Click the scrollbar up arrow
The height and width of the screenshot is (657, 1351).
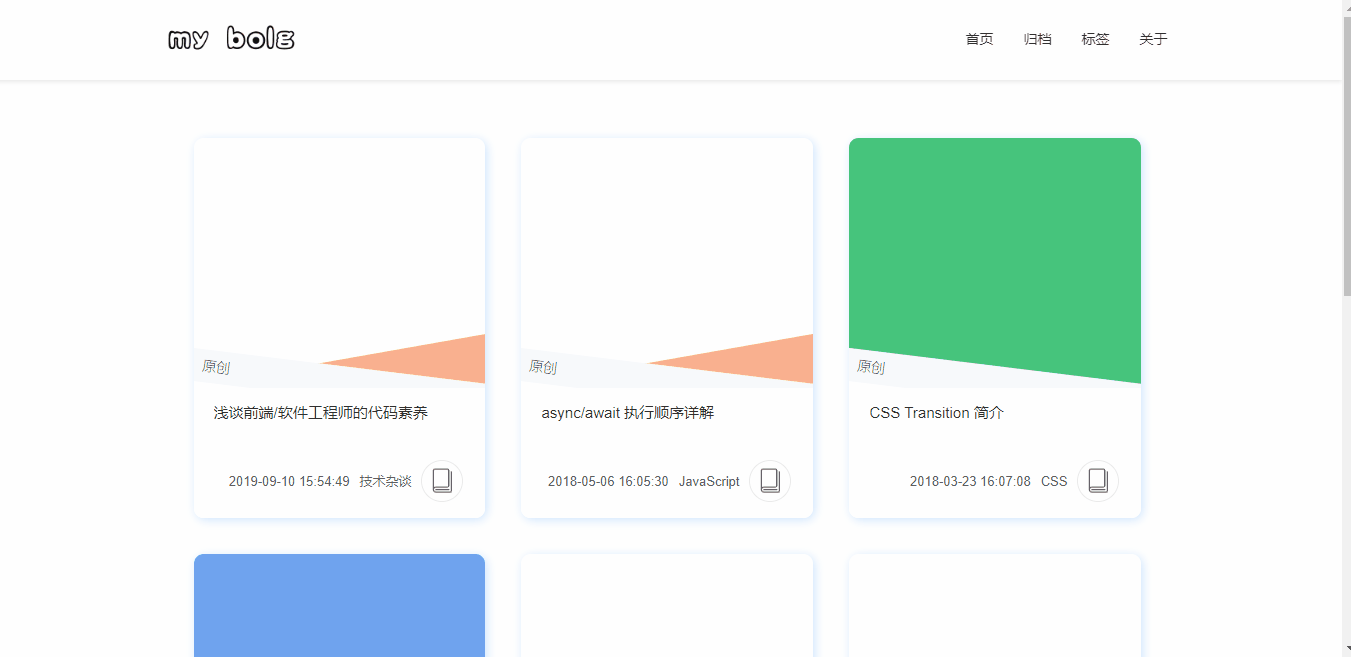tap(1346, 7)
